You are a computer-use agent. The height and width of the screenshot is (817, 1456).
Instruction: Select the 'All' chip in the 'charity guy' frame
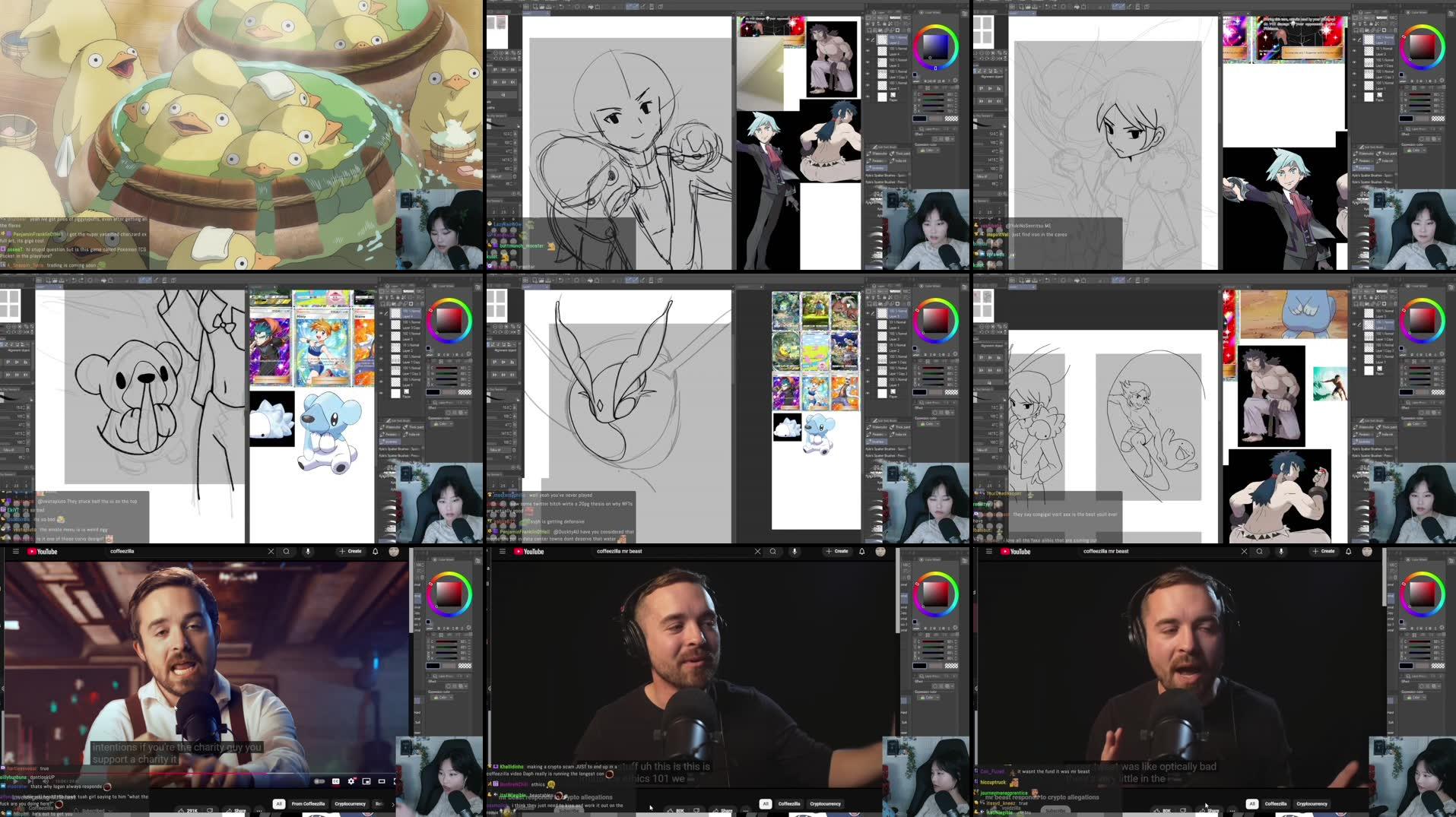[x=279, y=804]
